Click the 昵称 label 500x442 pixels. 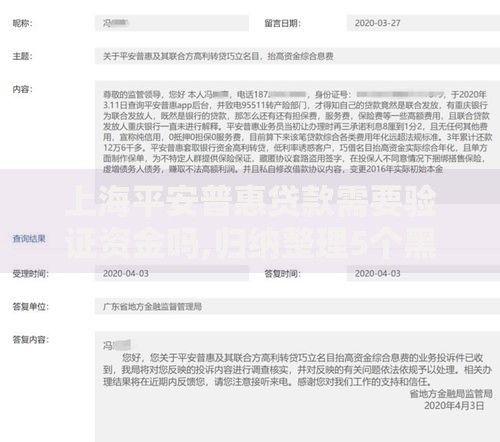(22, 23)
